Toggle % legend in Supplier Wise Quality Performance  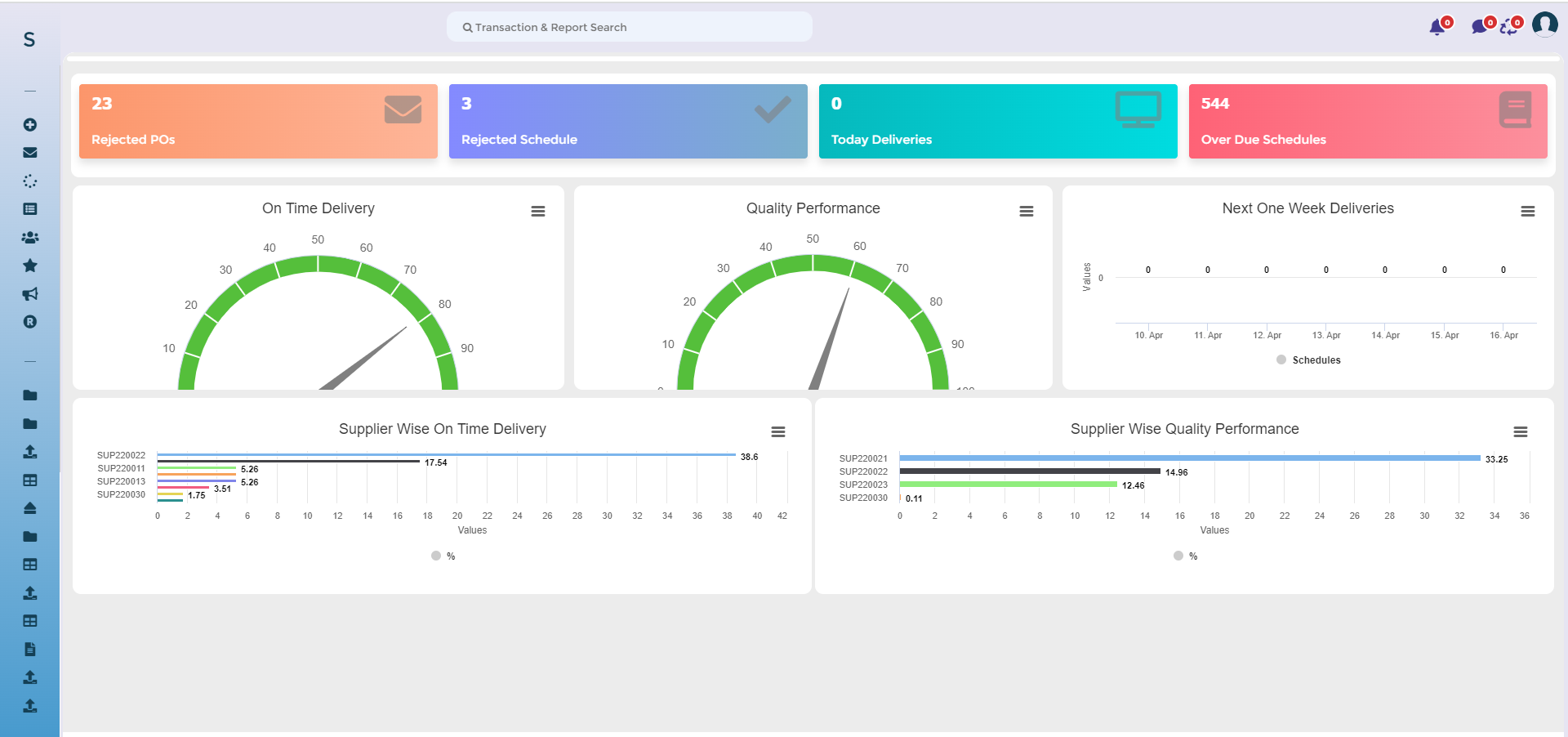pyautogui.click(x=1186, y=556)
